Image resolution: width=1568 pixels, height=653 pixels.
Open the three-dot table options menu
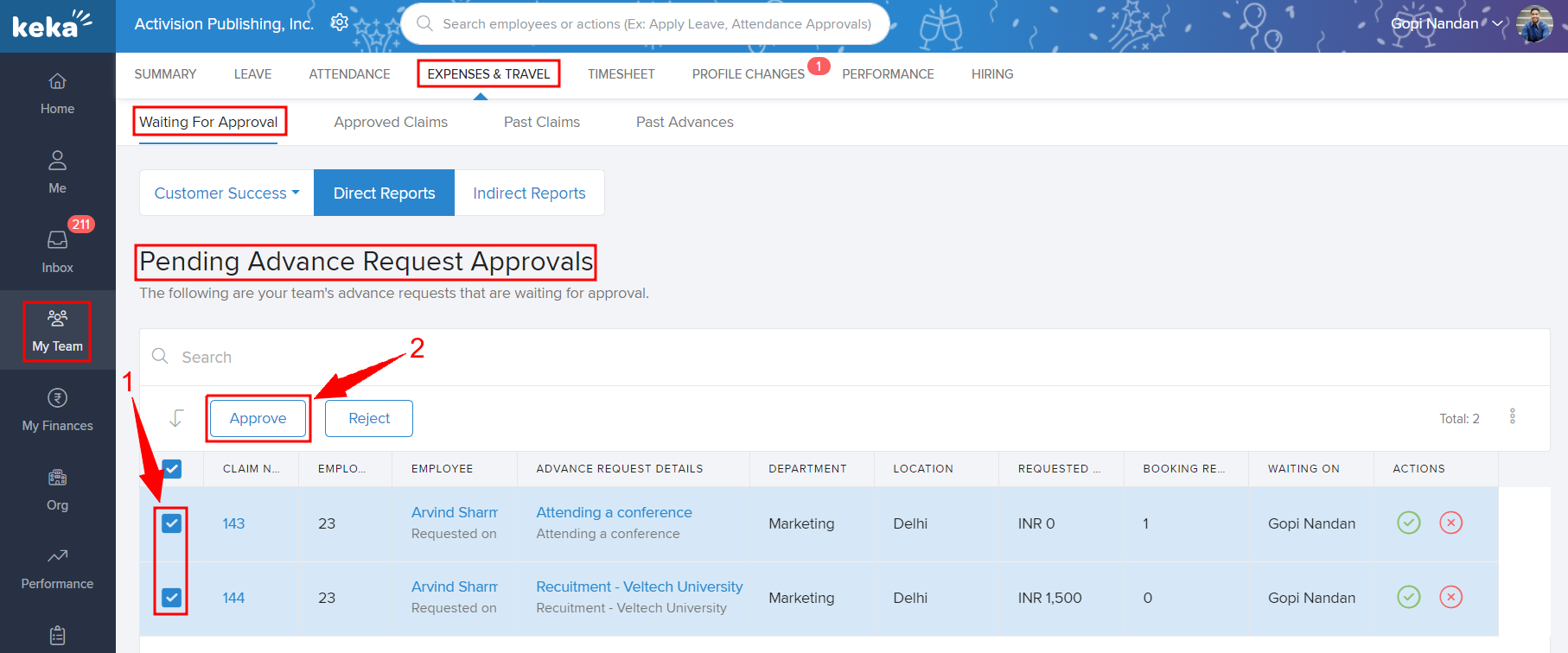(x=1512, y=417)
